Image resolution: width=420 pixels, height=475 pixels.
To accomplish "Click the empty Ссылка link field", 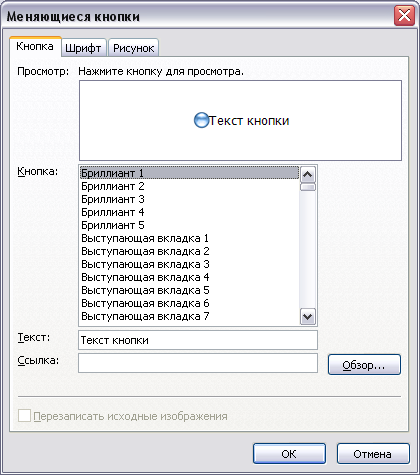I will pyautogui.click(x=198, y=363).
